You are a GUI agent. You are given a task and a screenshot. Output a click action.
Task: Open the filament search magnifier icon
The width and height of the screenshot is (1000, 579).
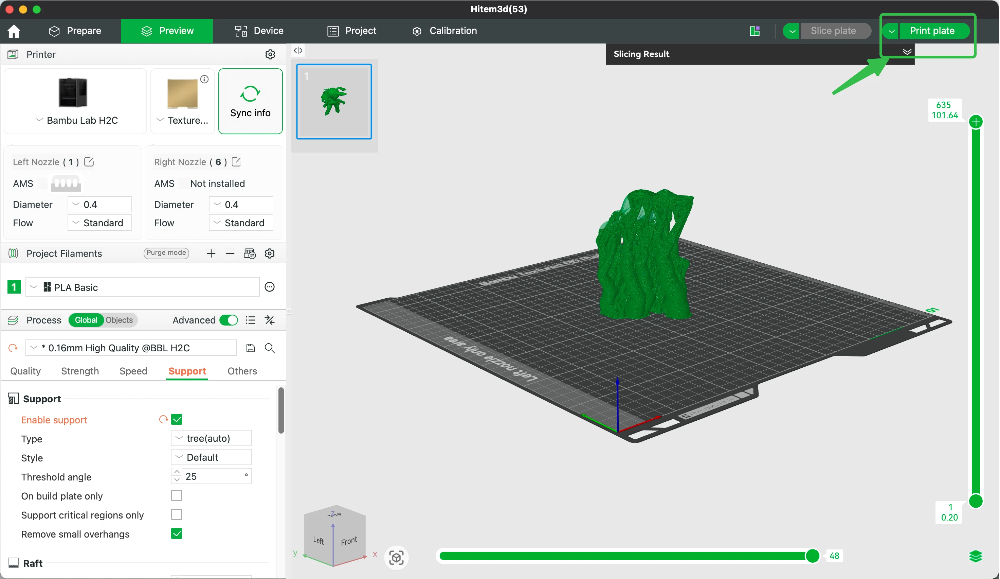(269, 347)
